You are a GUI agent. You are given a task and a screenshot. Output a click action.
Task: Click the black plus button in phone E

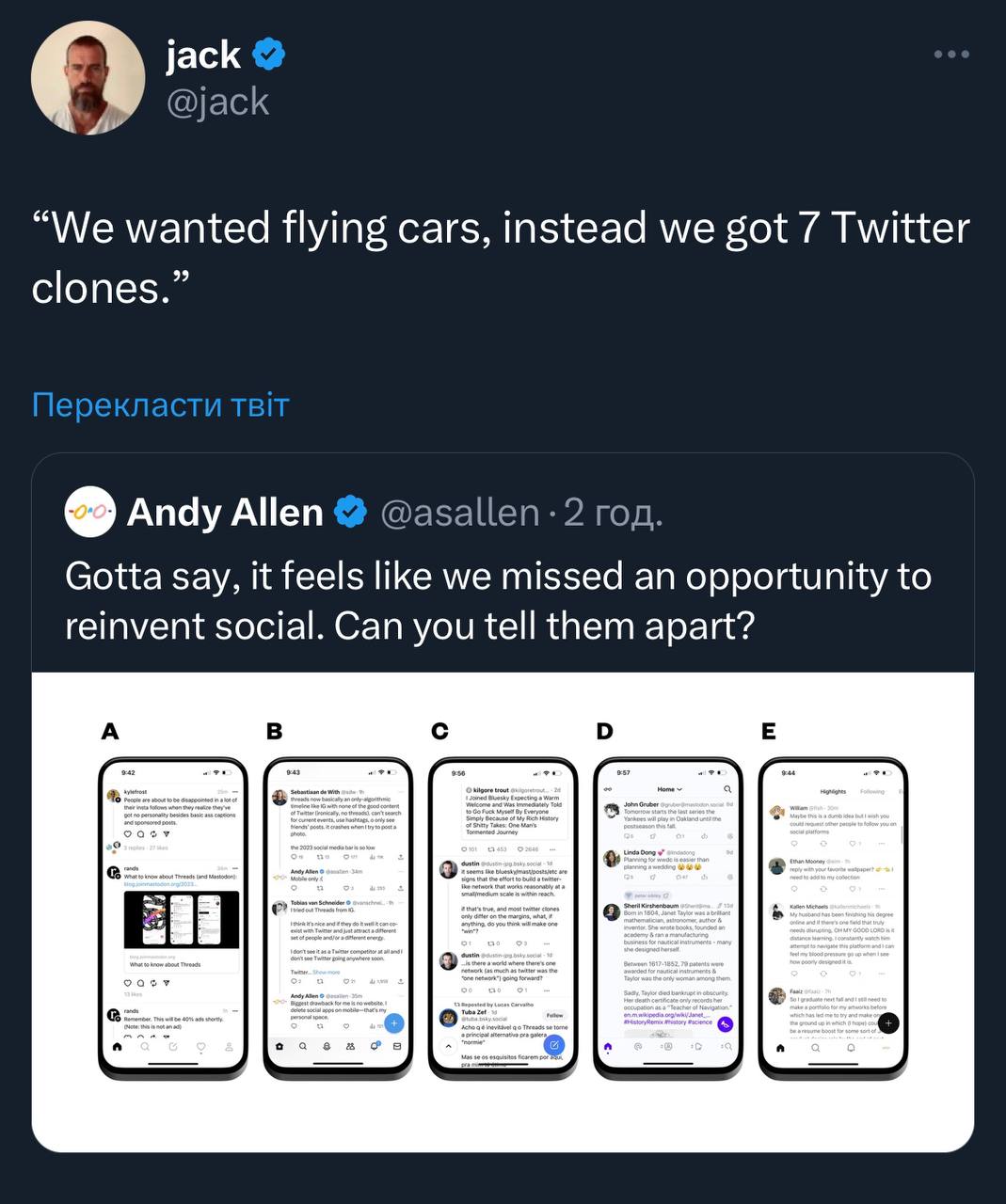click(x=889, y=1023)
